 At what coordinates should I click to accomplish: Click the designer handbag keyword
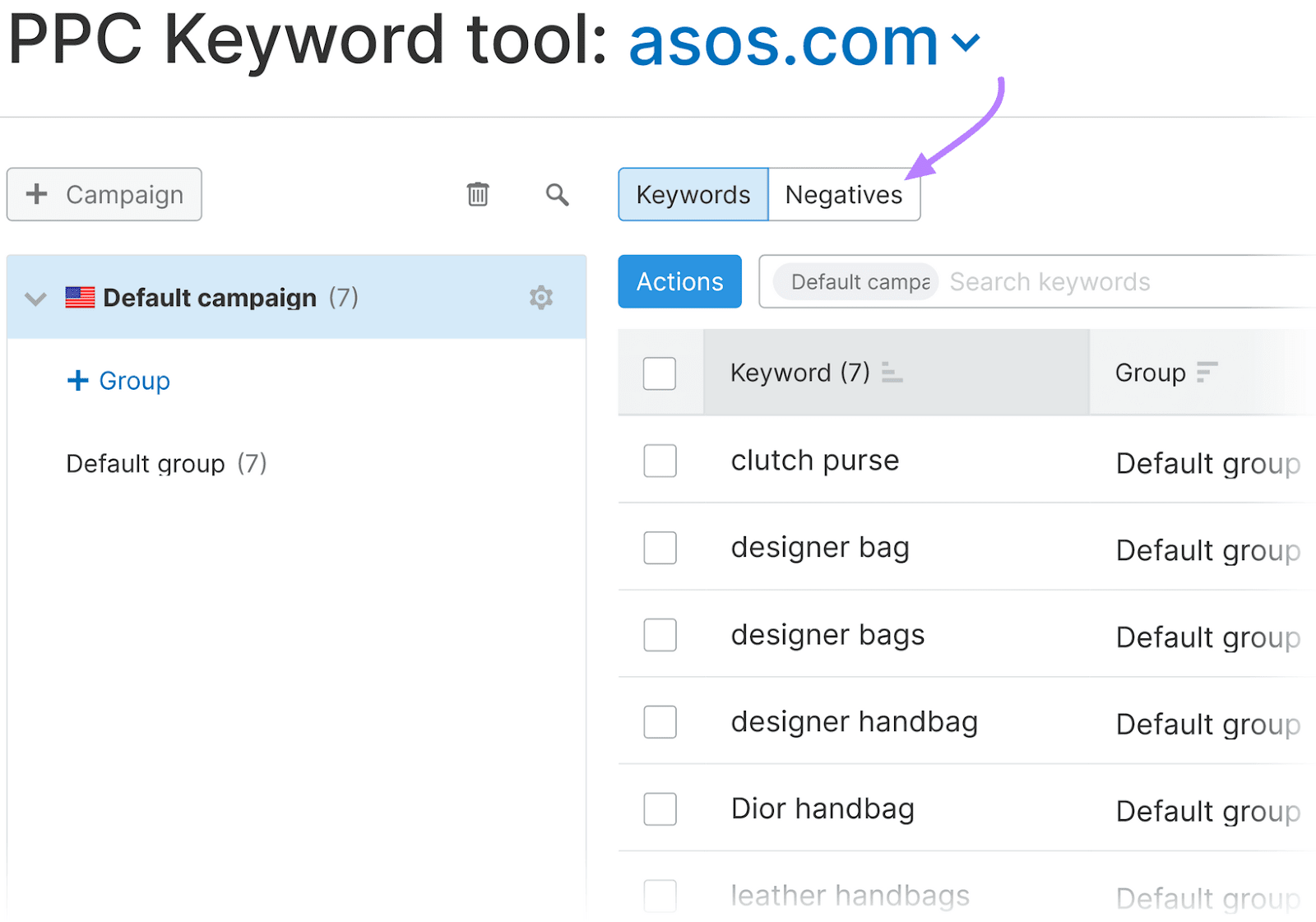(x=855, y=722)
